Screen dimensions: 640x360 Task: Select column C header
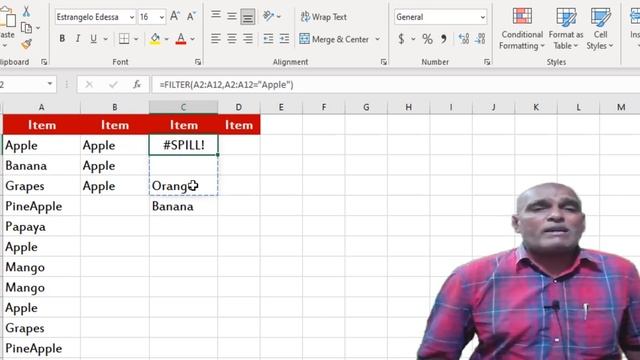[183, 107]
